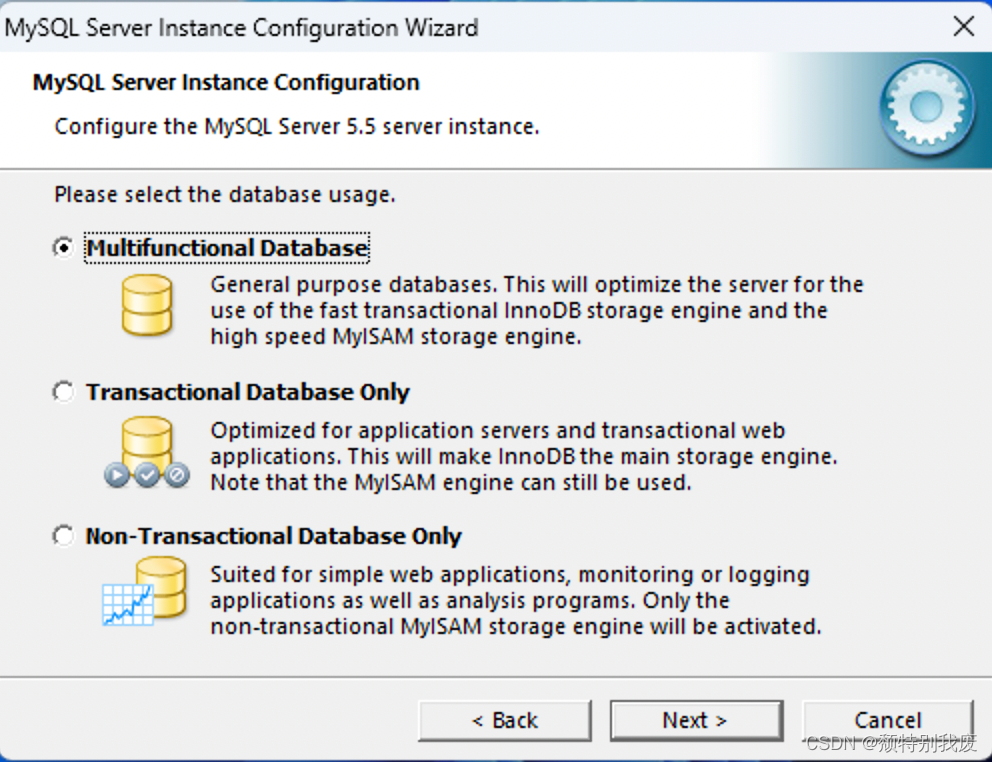Select Transactional Database Only
The image size is (992, 762).
[62, 391]
